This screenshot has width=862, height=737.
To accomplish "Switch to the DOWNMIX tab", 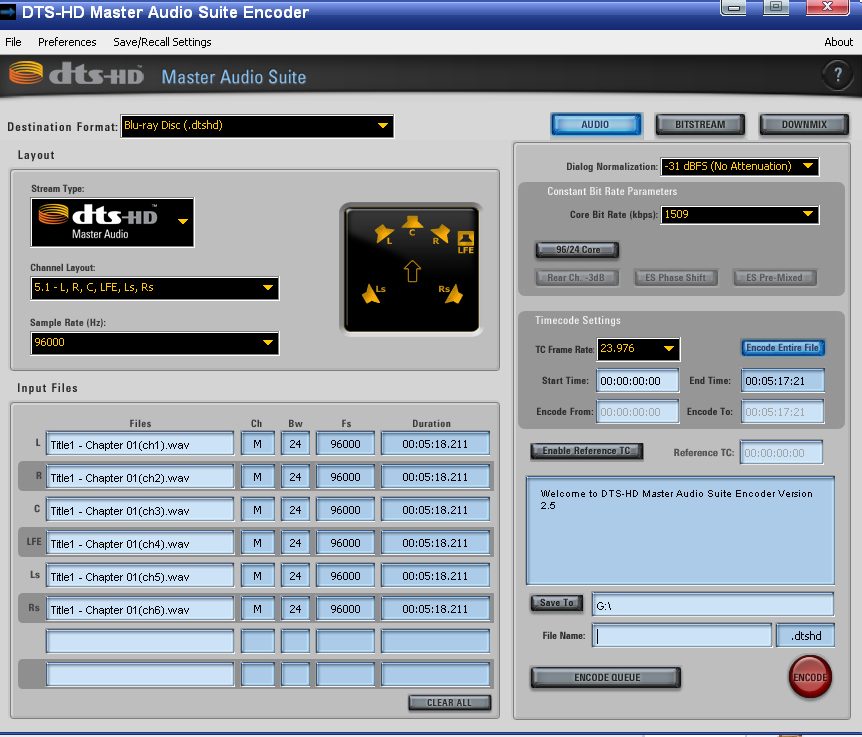I will 804,124.
